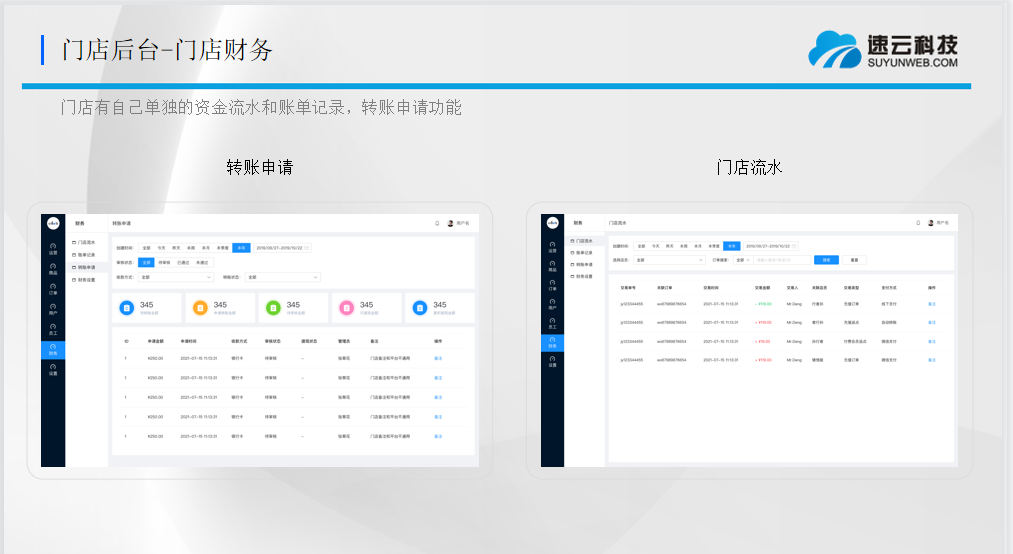Open the 选择店员 dropdown in the 门店流水 screen

[x=670, y=260]
